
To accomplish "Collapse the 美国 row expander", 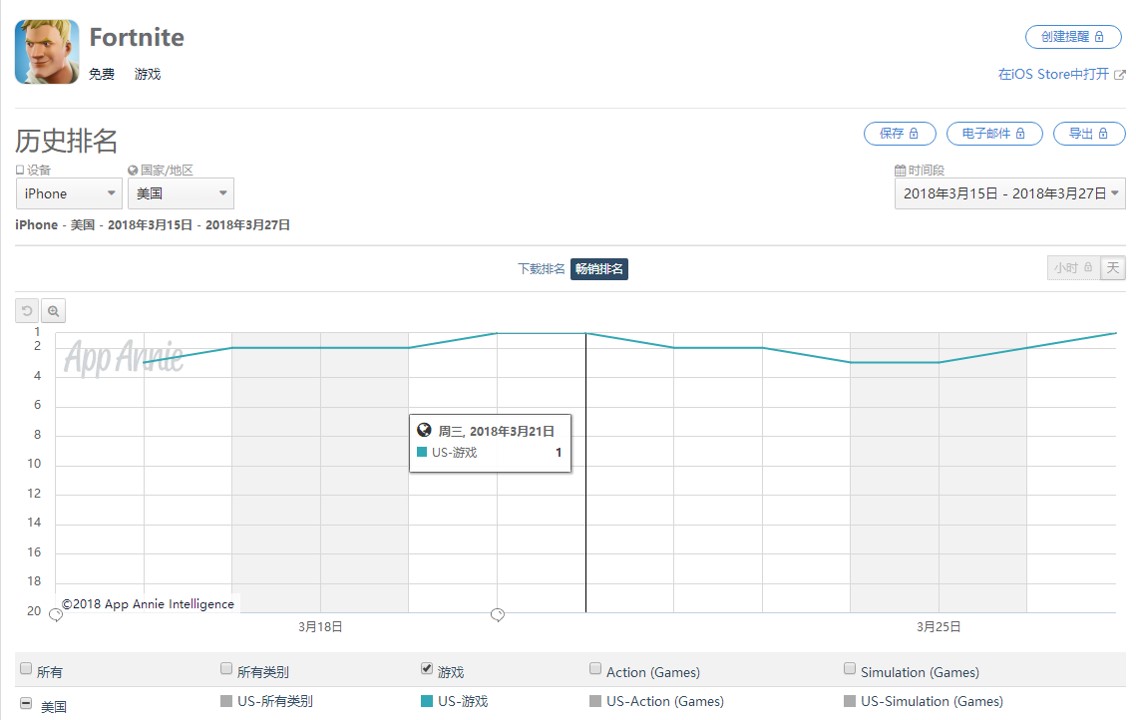I will click(26, 703).
